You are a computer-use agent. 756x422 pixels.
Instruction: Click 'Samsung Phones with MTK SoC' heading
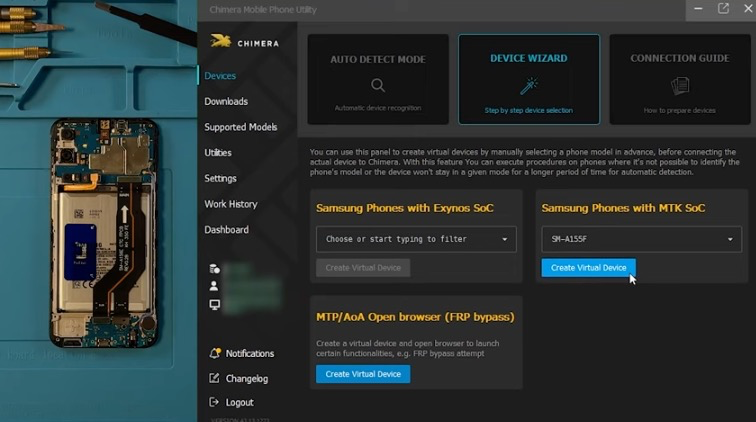(x=623, y=208)
